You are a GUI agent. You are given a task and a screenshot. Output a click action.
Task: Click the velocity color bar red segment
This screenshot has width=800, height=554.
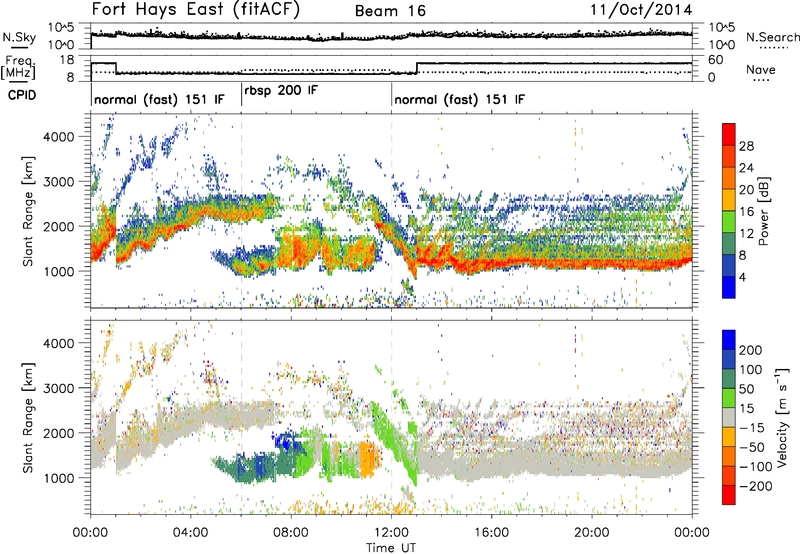pyautogui.click(x=729, y=495)
